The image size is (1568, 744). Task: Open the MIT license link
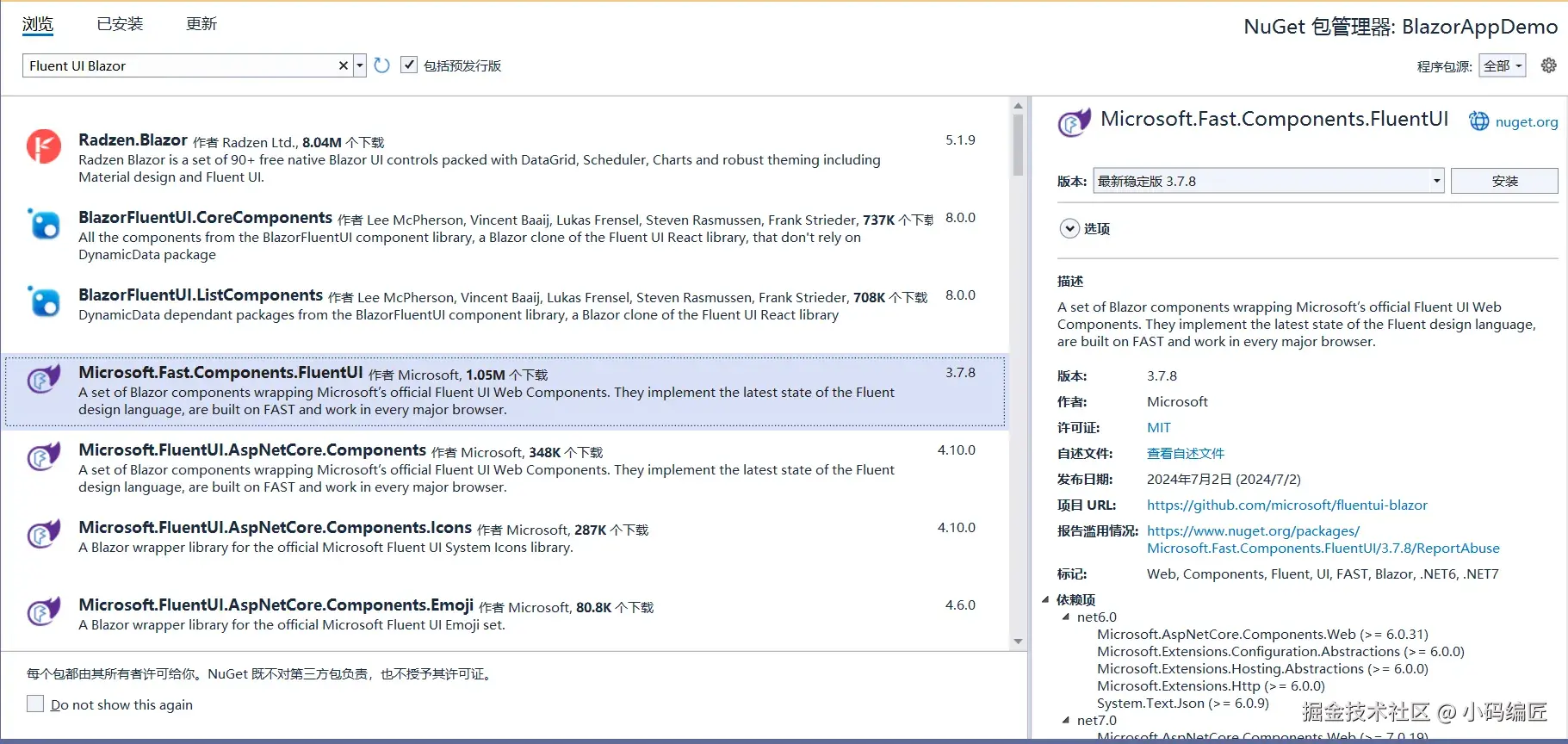pyautogui.click(x=1158, y=428)
